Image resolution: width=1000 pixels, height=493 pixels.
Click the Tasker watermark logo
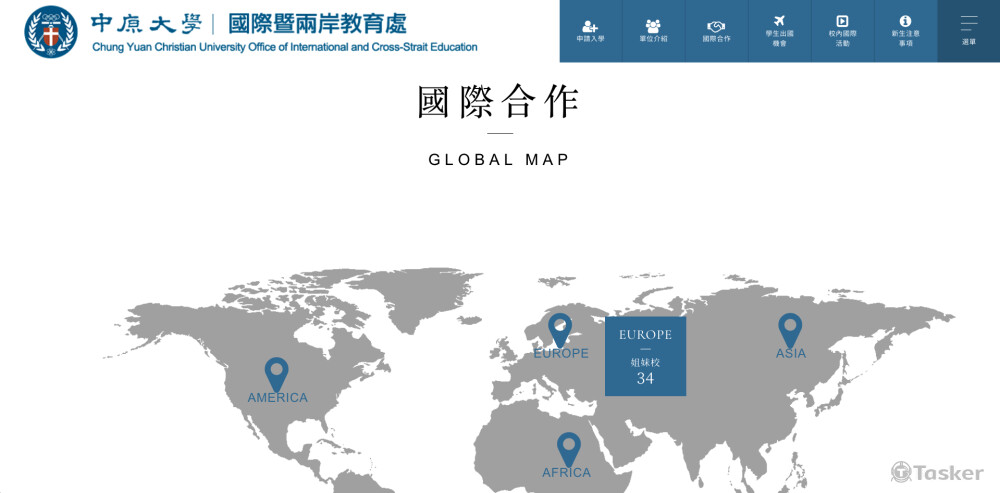pos(937,472)
